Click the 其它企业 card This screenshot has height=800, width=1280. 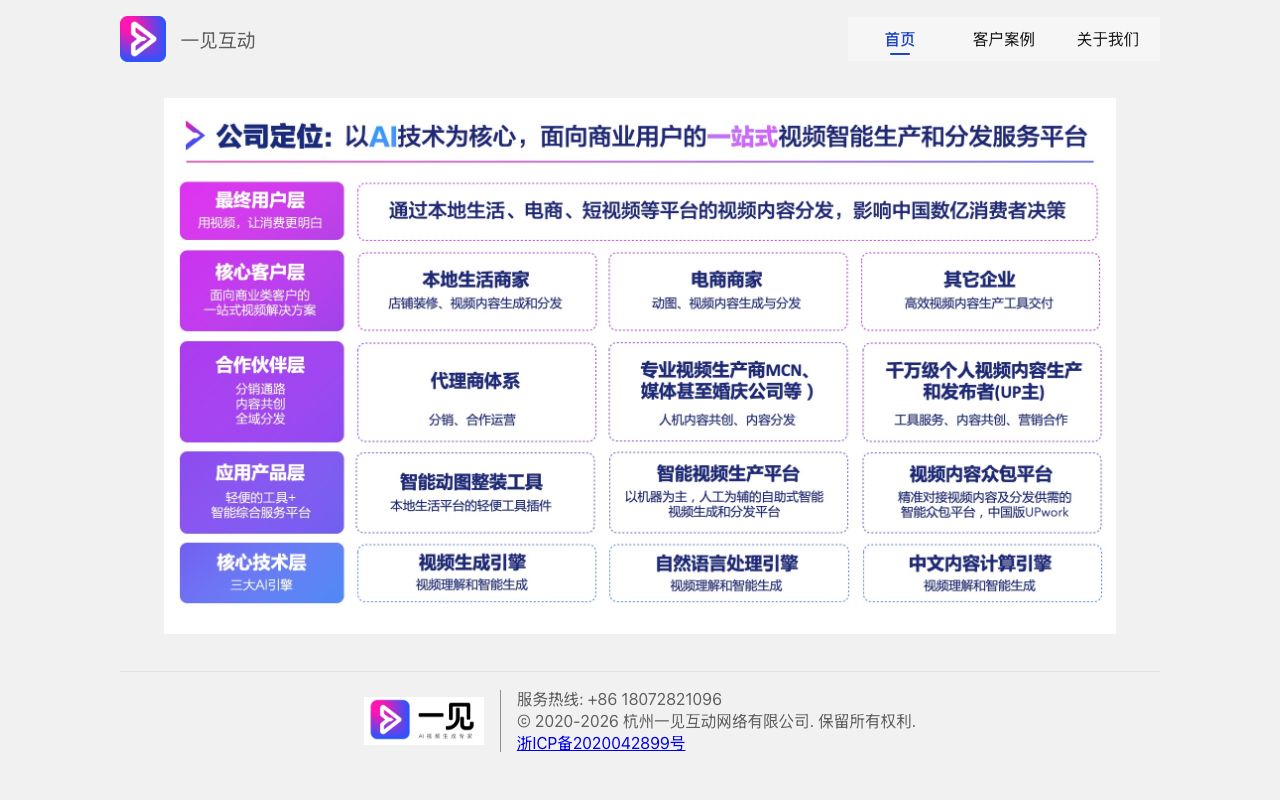980,290
